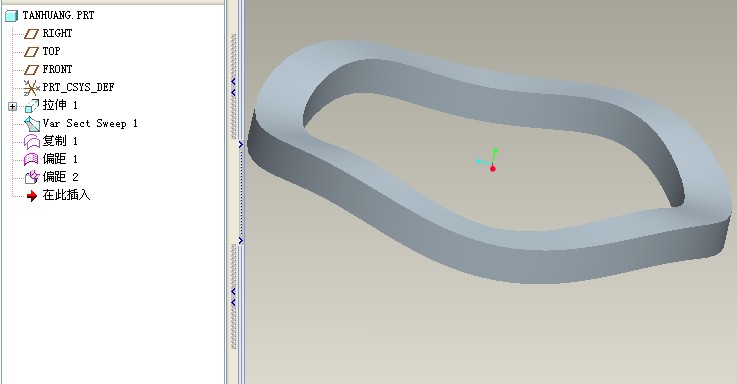Screen dimensions: 737x384
Task: Select the FRONT datum plane icon
Action: [31, 70]
